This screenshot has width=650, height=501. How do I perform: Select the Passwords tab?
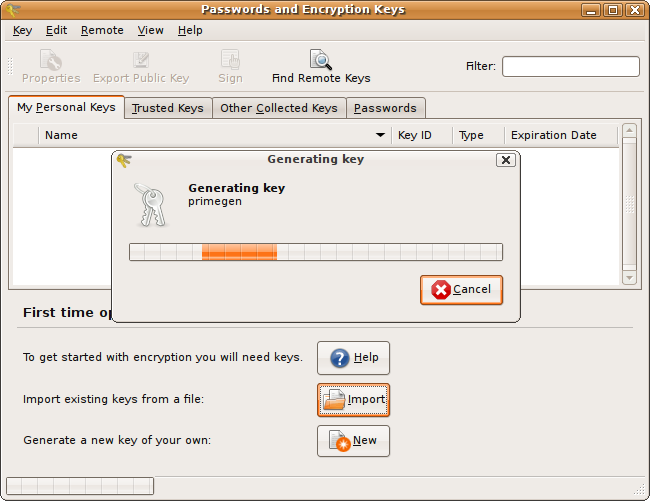click(385, 108)
